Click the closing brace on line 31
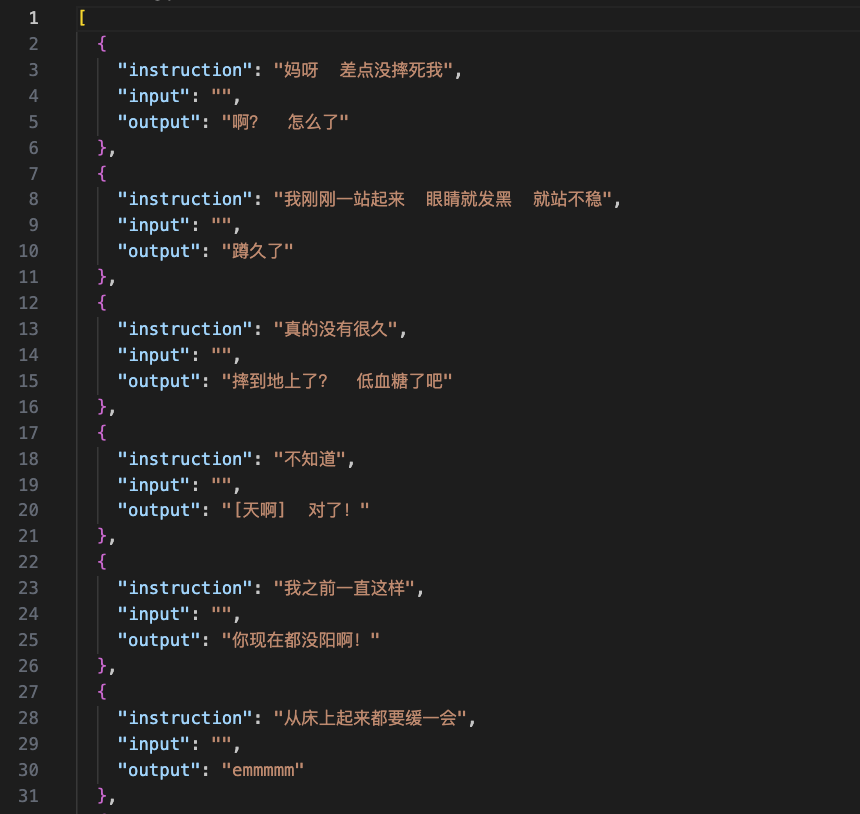 pos(102,796)
